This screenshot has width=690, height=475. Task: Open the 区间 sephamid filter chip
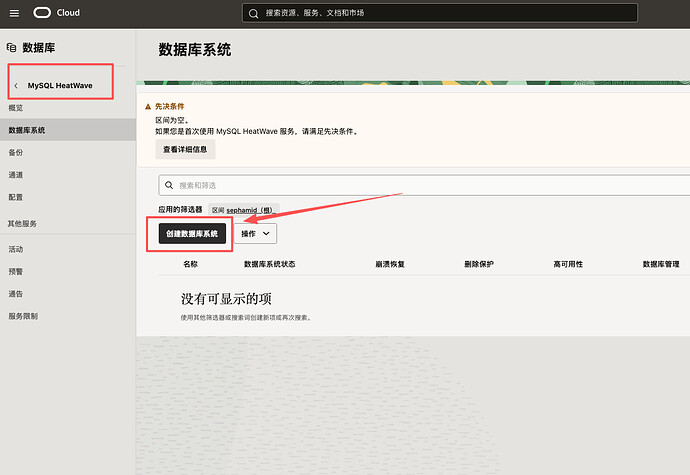[x=243, y=211]
